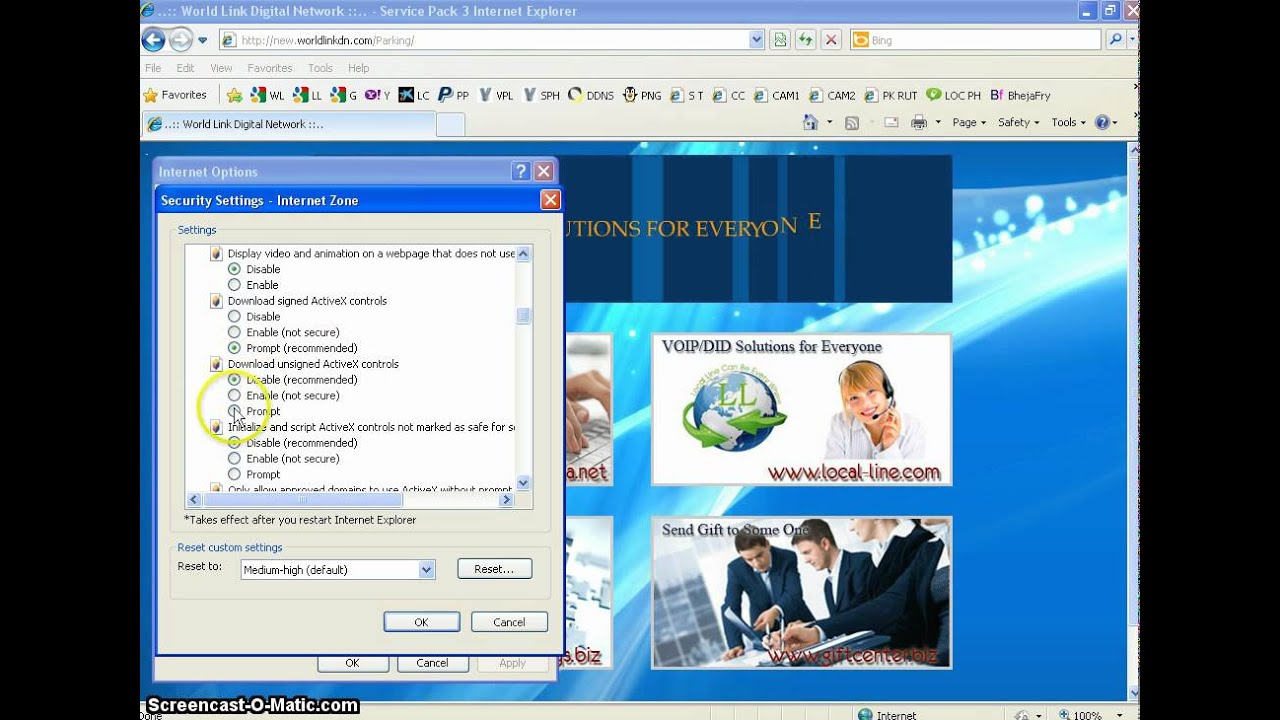Expand the Home button dropdown arrow
The width and height of the screenshot is (1280, 720).
click(829, 122)
